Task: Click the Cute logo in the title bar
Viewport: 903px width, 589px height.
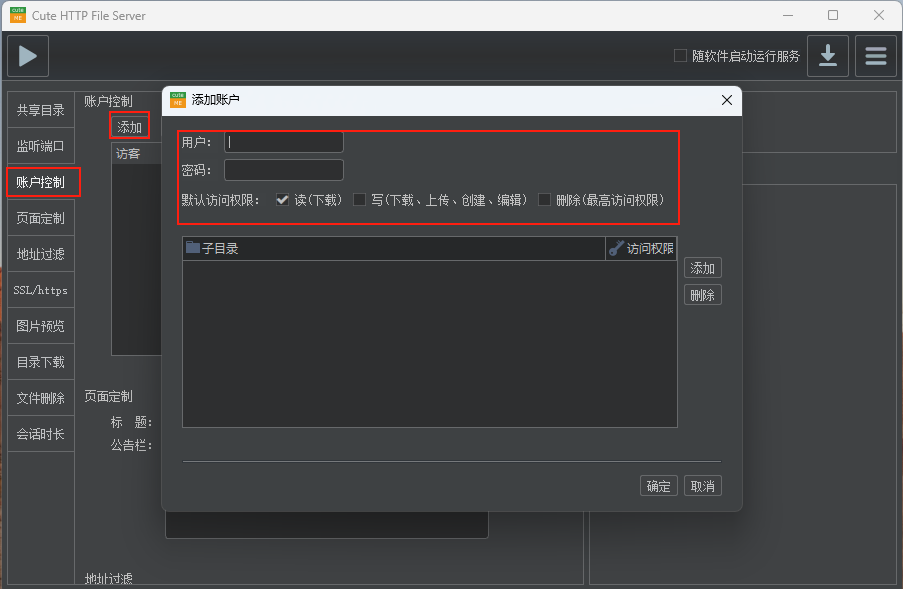Action: (x=16, y=15)
